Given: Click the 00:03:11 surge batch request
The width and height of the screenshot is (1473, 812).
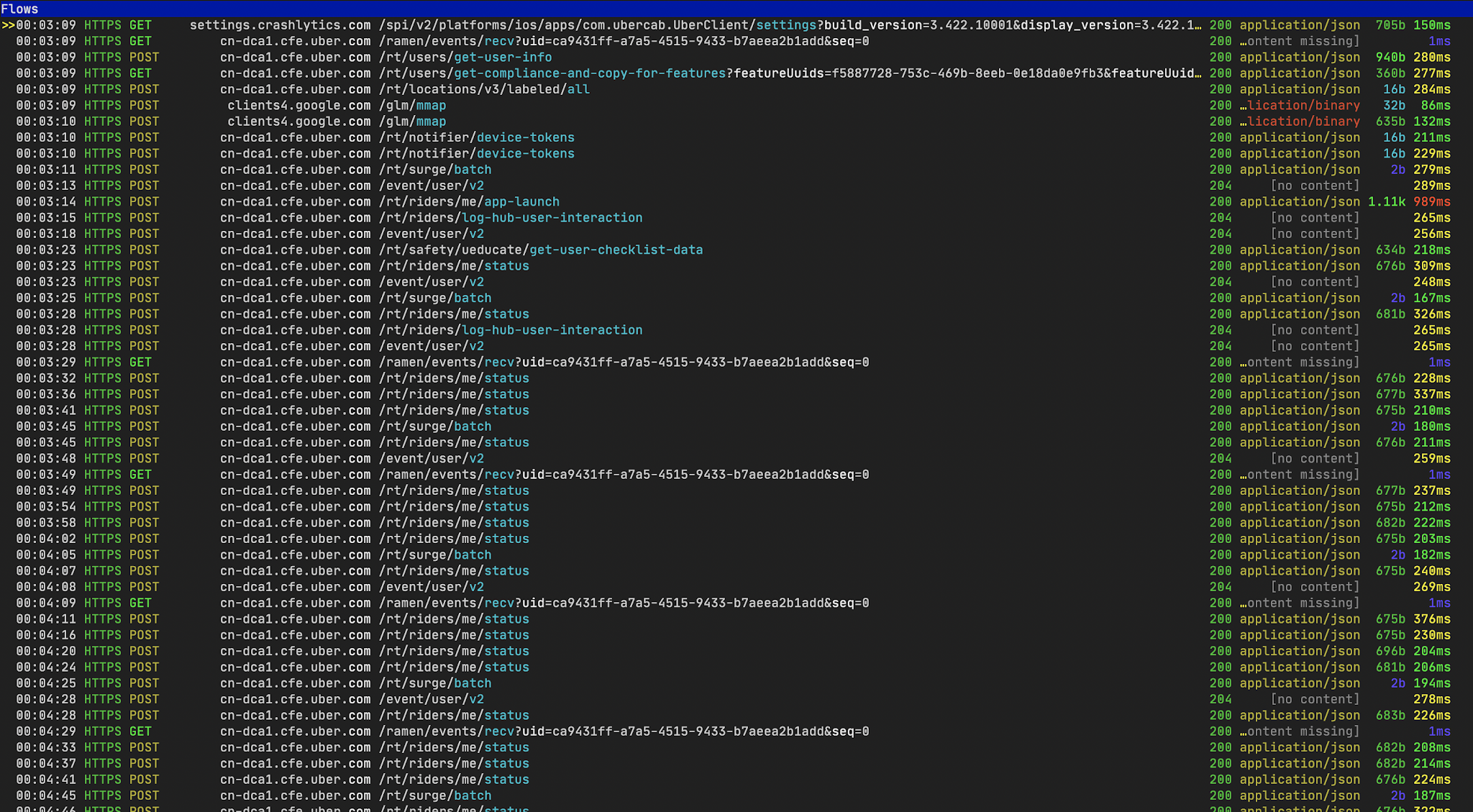Looking at the screenshot, I should tap(435, 170).
